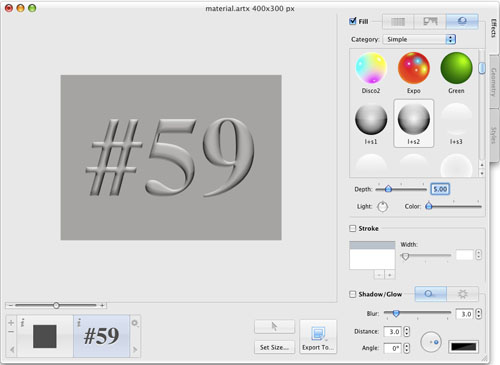Screen dimensions: 500x365
Task: Zoom in with plus on zoom slider
Action: click(x=102, y=305)
